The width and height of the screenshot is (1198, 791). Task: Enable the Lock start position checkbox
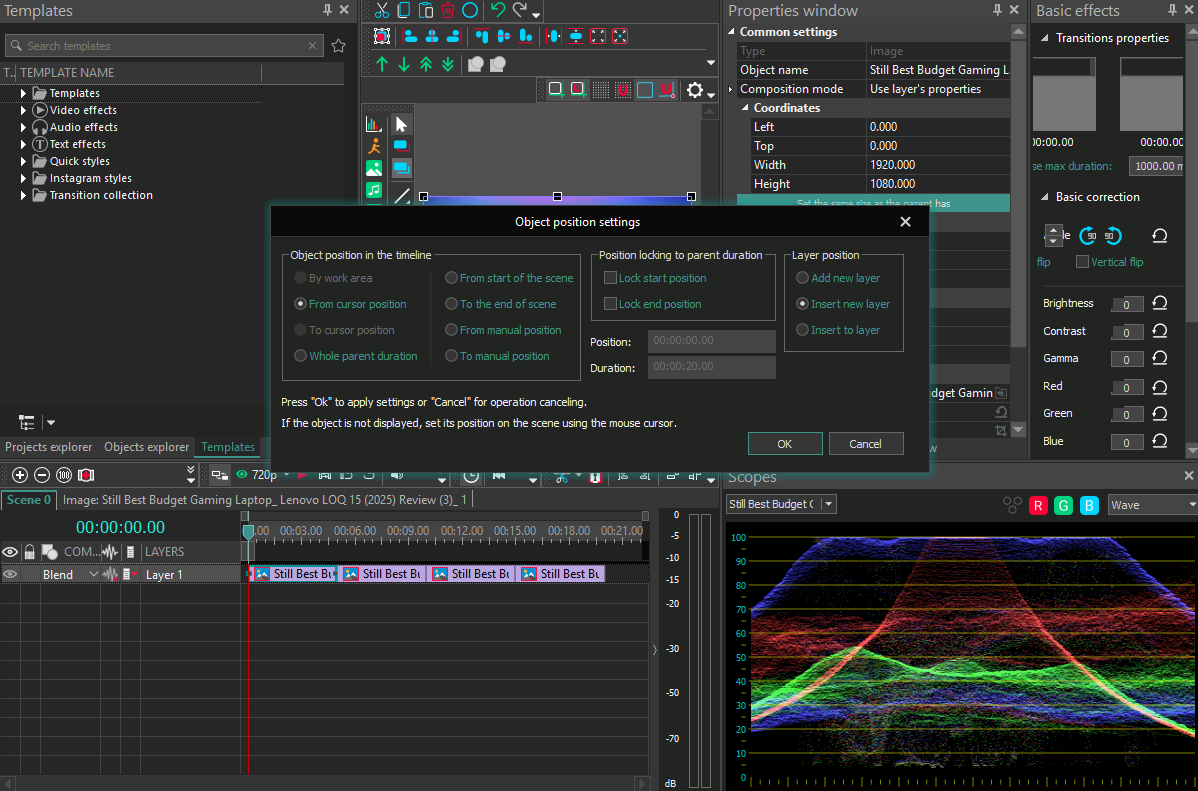click(x=610, y=278)
